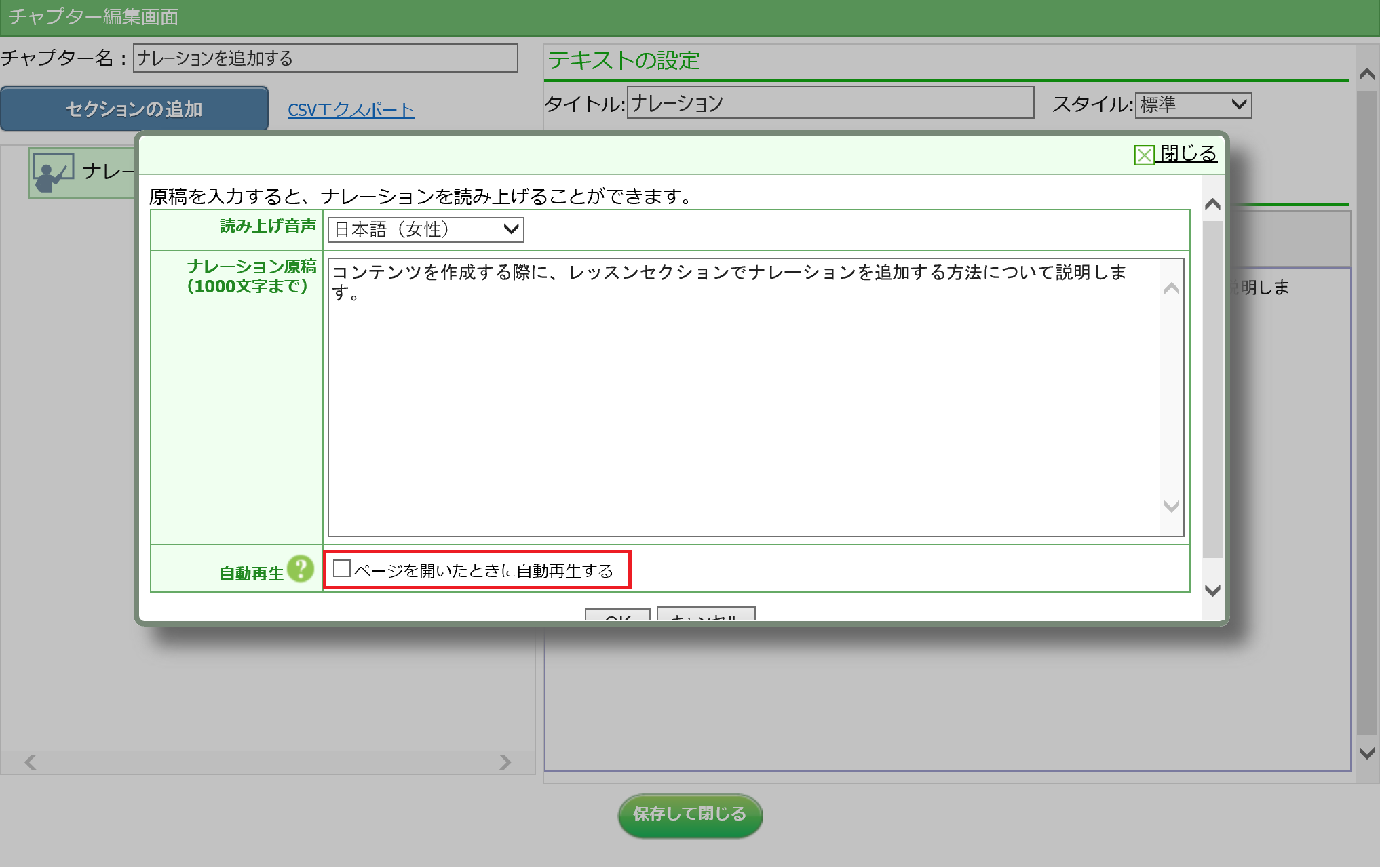The height and width of the screenshot is (868, 1380).
Task: Click left arrow of section list scrollbar
Action: (x=31, y=762)
